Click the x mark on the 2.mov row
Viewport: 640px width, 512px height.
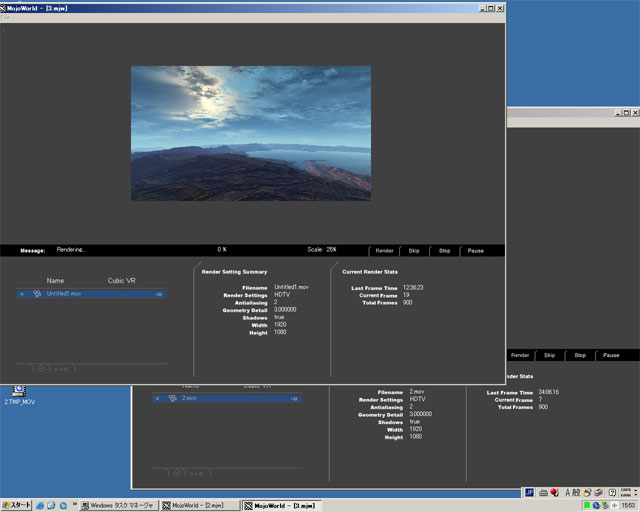pyautogui.click(x=158, y=398)
